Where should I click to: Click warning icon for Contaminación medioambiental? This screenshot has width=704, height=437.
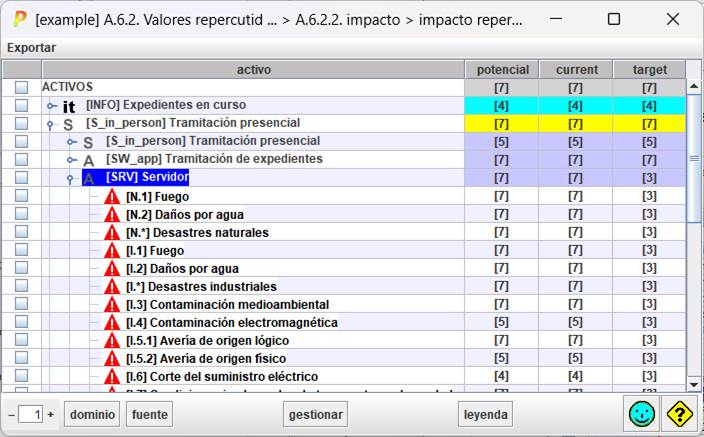(x=112, y=304)
